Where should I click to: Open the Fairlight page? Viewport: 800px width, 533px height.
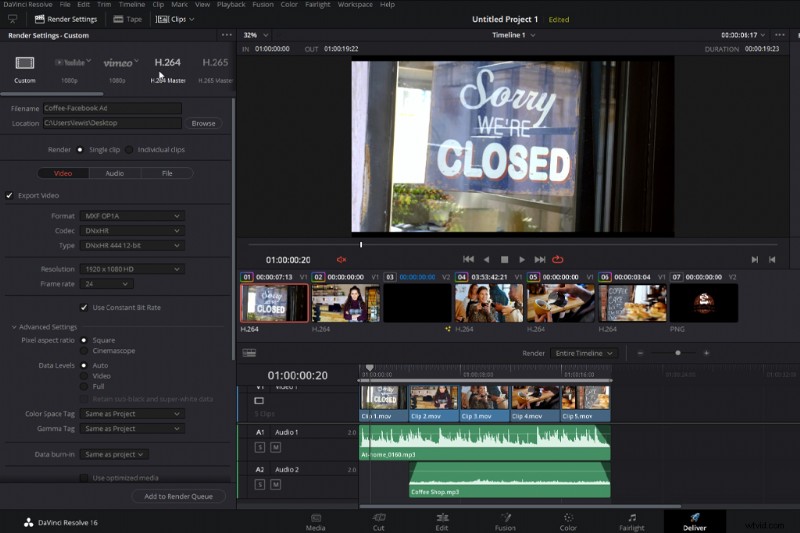[x=632, y=522]
